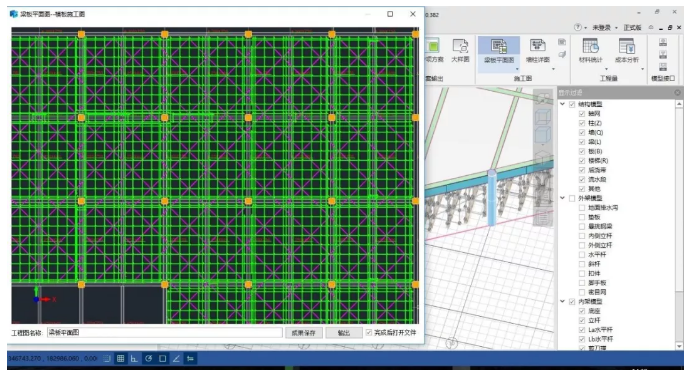Viewport: 690px width, 378px height.
Task: Toggle object snap square icon in status bar
Action: pos(162,359)
